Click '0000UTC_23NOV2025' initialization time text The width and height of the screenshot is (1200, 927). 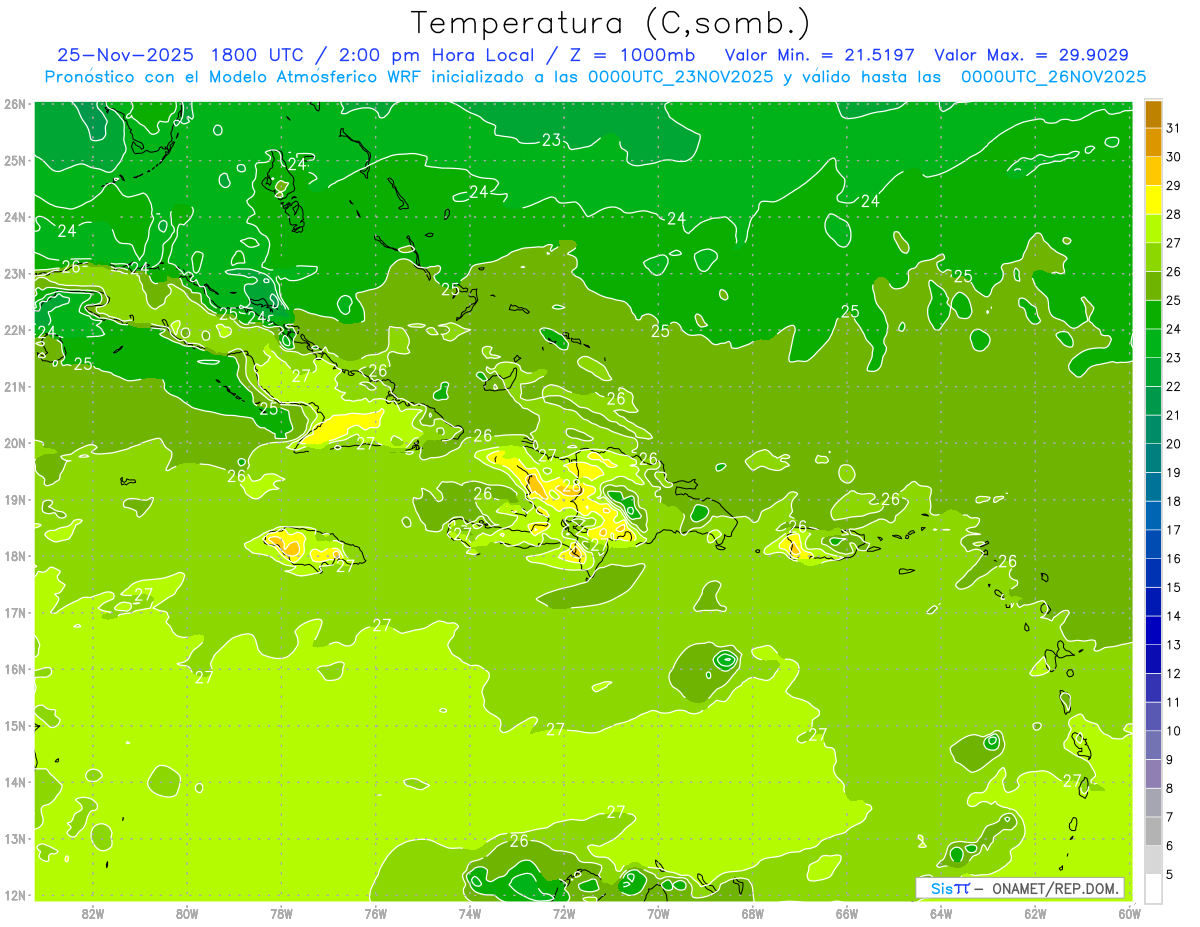pos(680,77)
